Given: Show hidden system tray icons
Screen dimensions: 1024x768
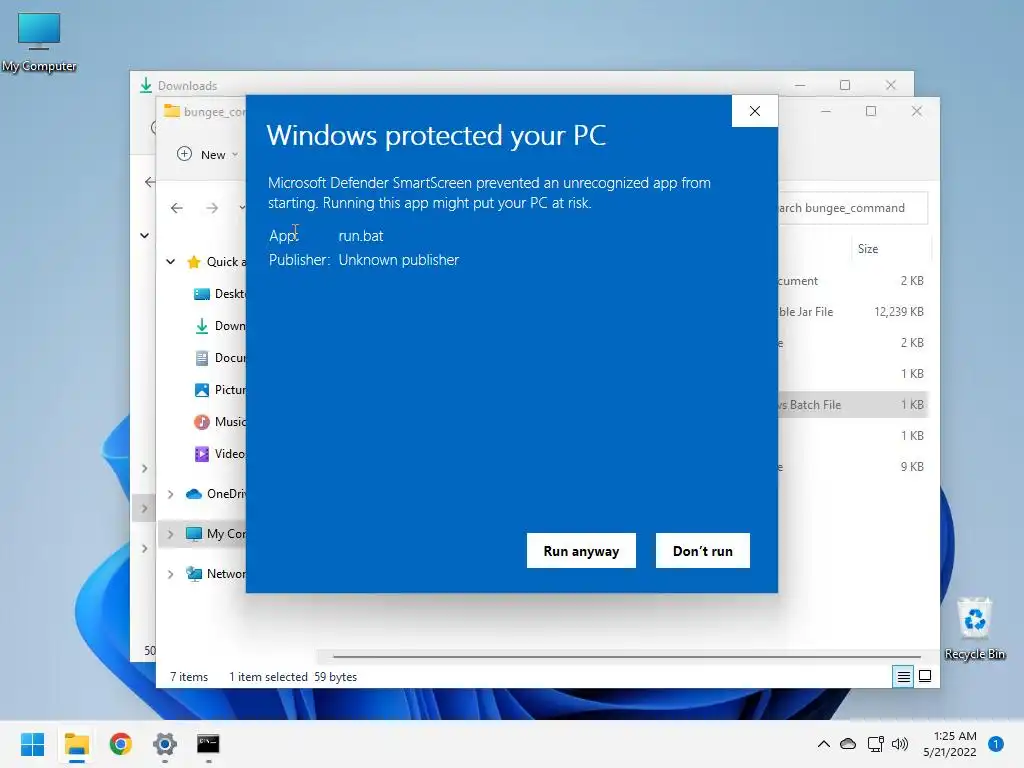Looking at the screenshot, I should tap(824, 744).
